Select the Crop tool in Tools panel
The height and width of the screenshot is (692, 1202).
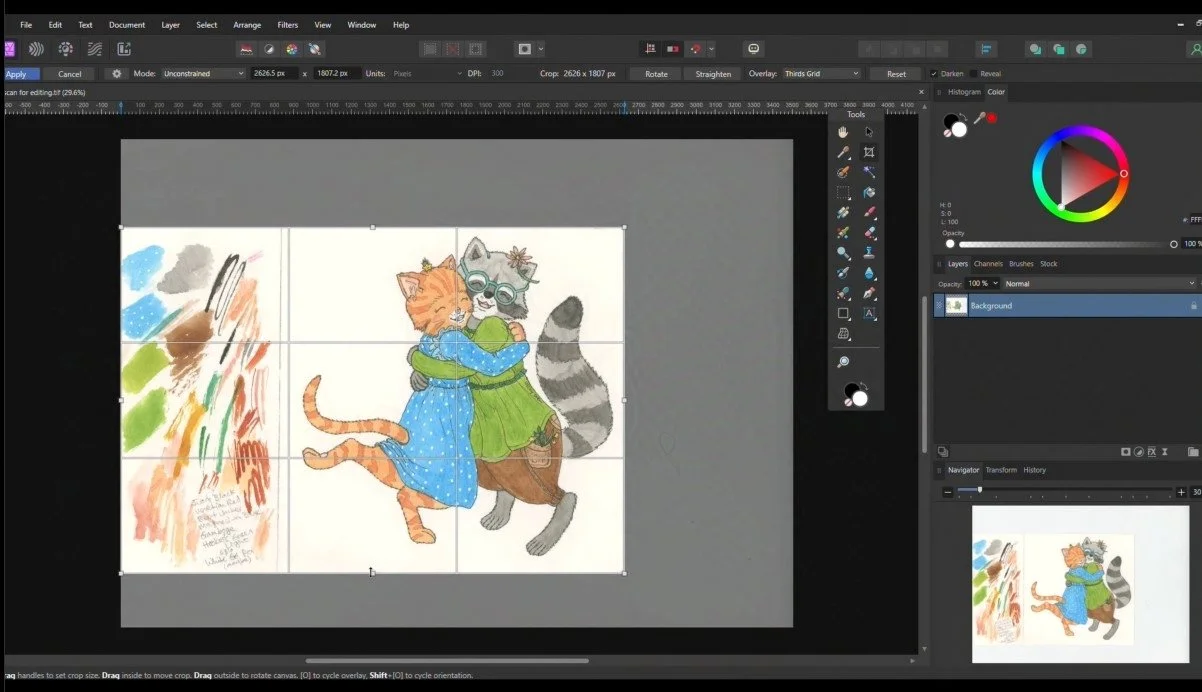869,152
